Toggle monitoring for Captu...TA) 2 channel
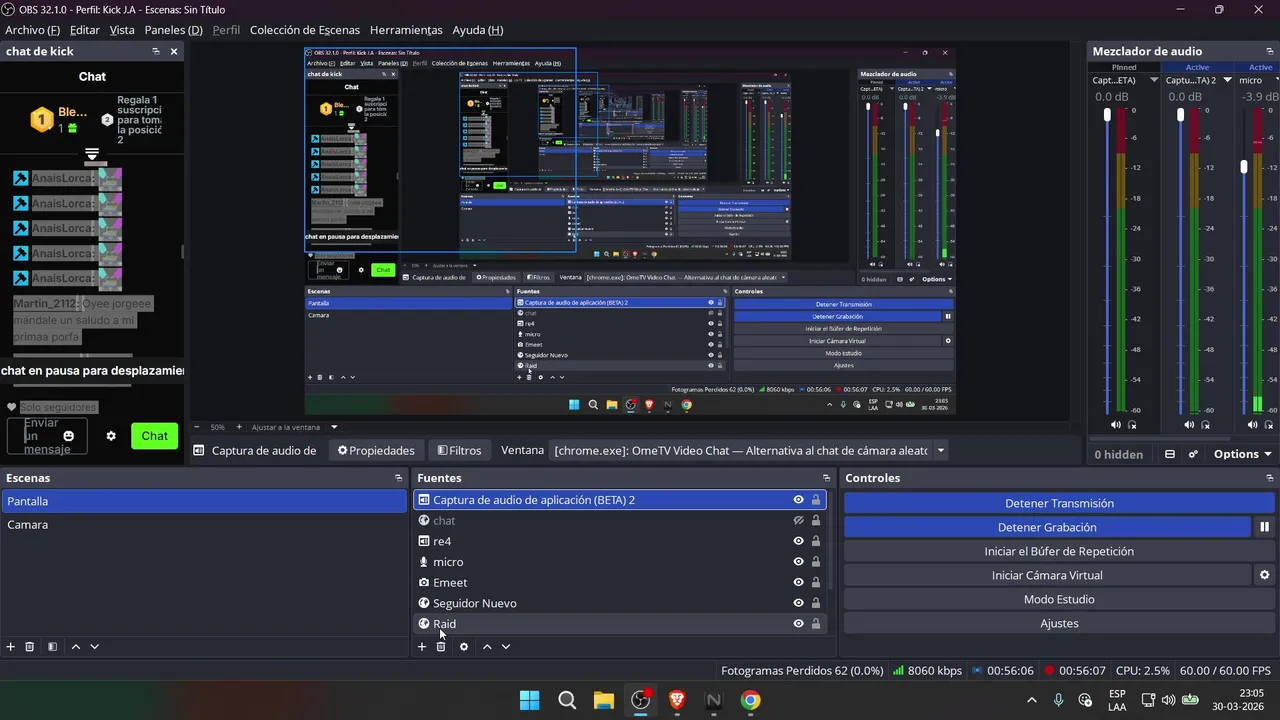 pos(1205,425)
